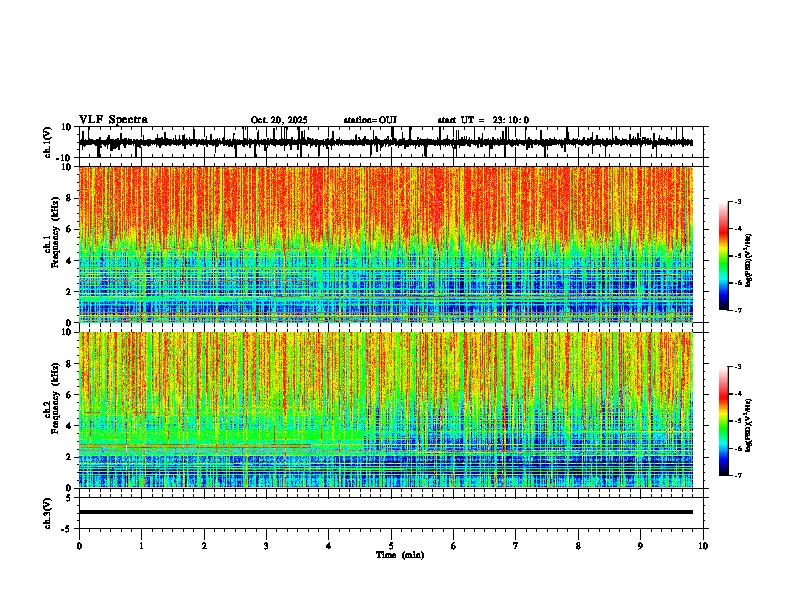This screenshot has width=792, height=612.
Task: Select the date text "Oct. 20, 2025"
Action: pyautogui.click(x=279, y=120)
